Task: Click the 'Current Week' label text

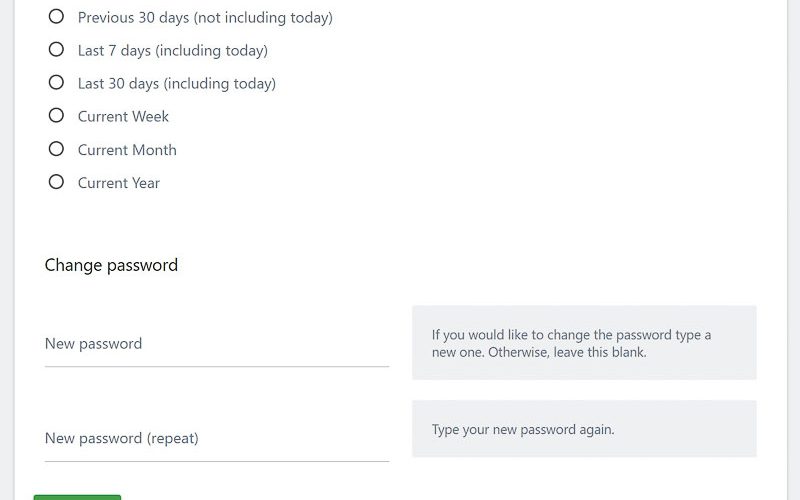Action: [123, 117]
